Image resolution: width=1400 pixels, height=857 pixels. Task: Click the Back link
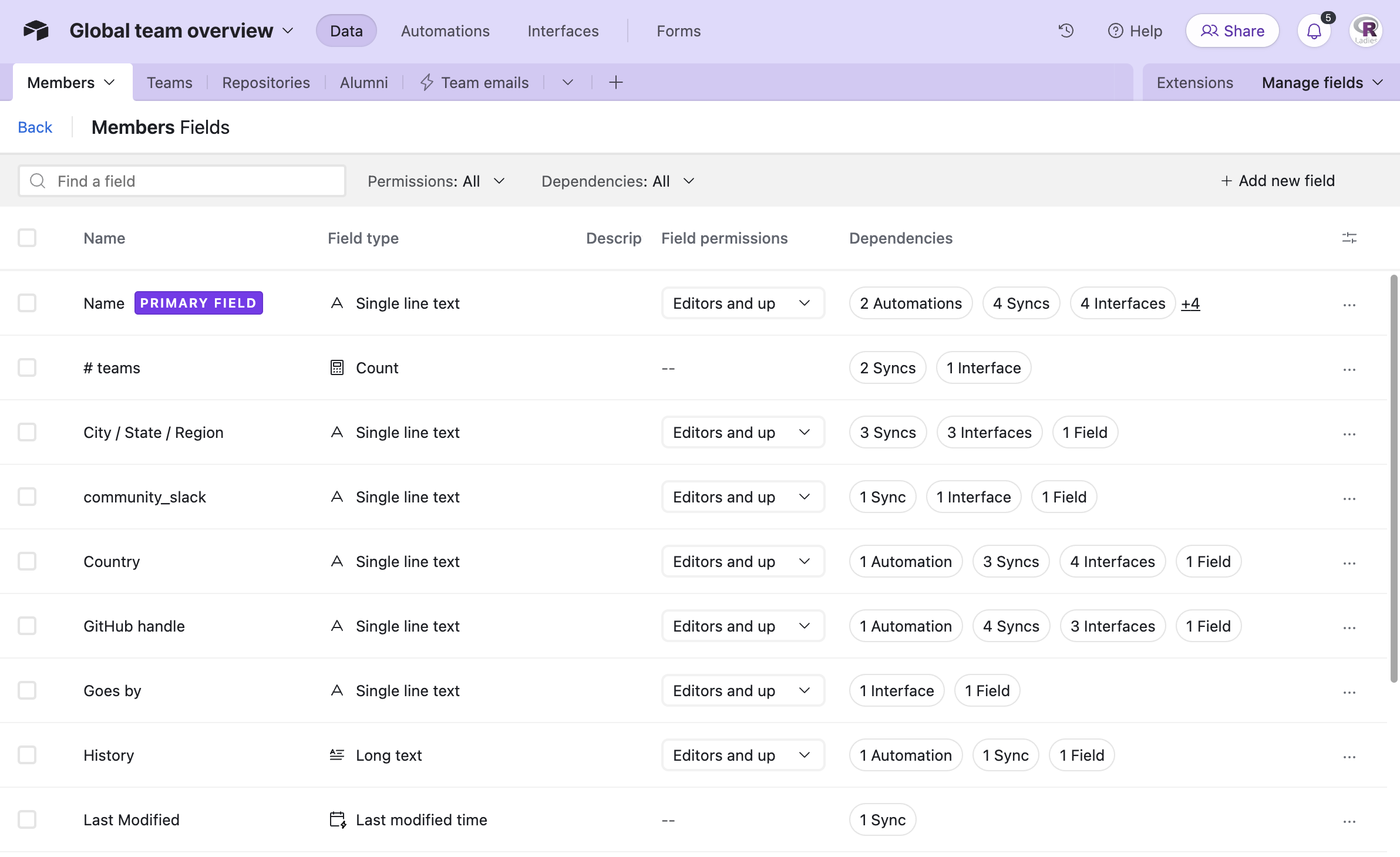(x=35, y=127)
